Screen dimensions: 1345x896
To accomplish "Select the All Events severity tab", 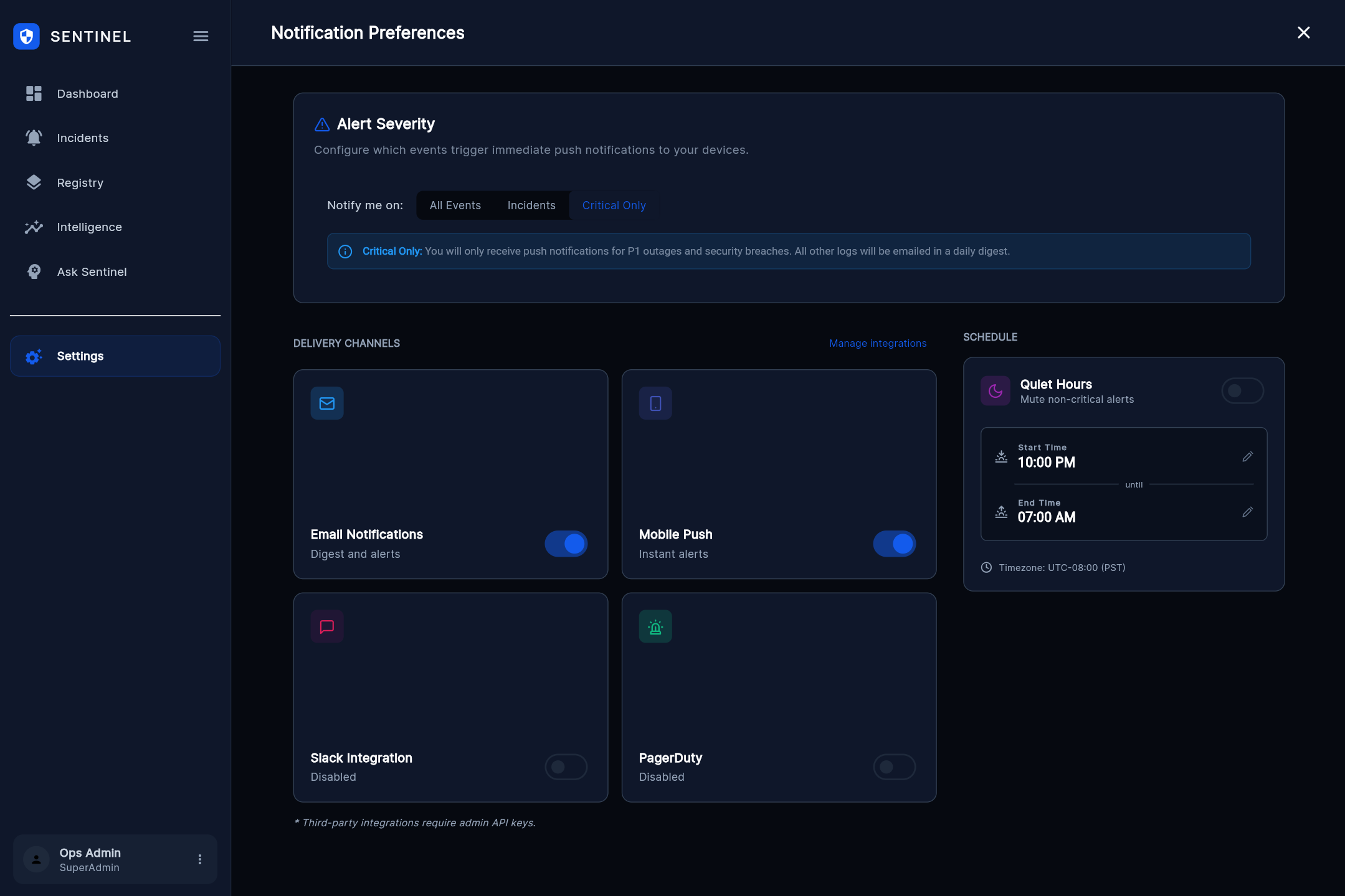I will pyautogui.click(x=455, y=205).
